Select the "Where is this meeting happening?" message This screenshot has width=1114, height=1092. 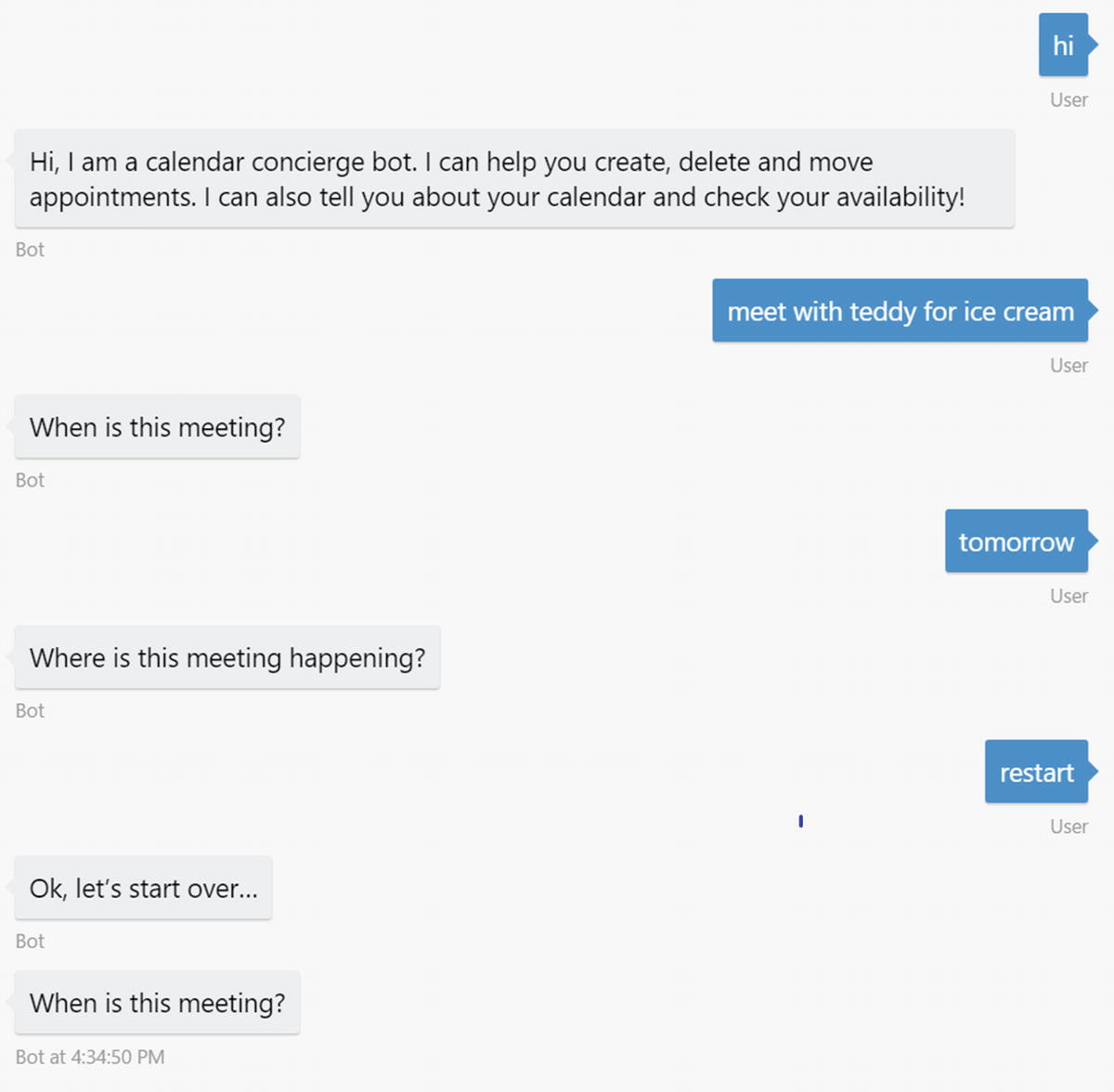coord(227,657)
